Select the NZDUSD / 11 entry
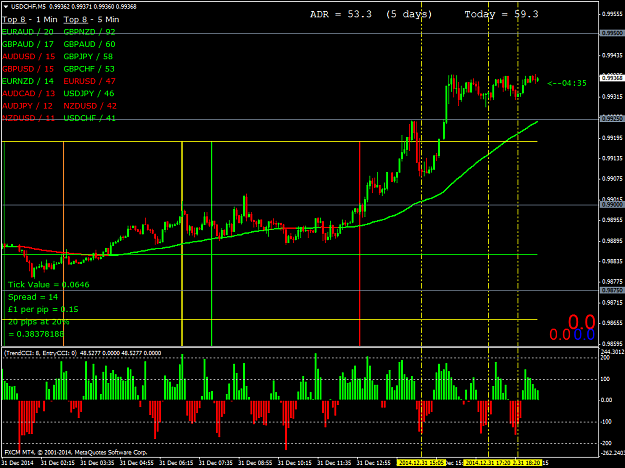Viewport: 625px width, 468px height. pos(28,118)
